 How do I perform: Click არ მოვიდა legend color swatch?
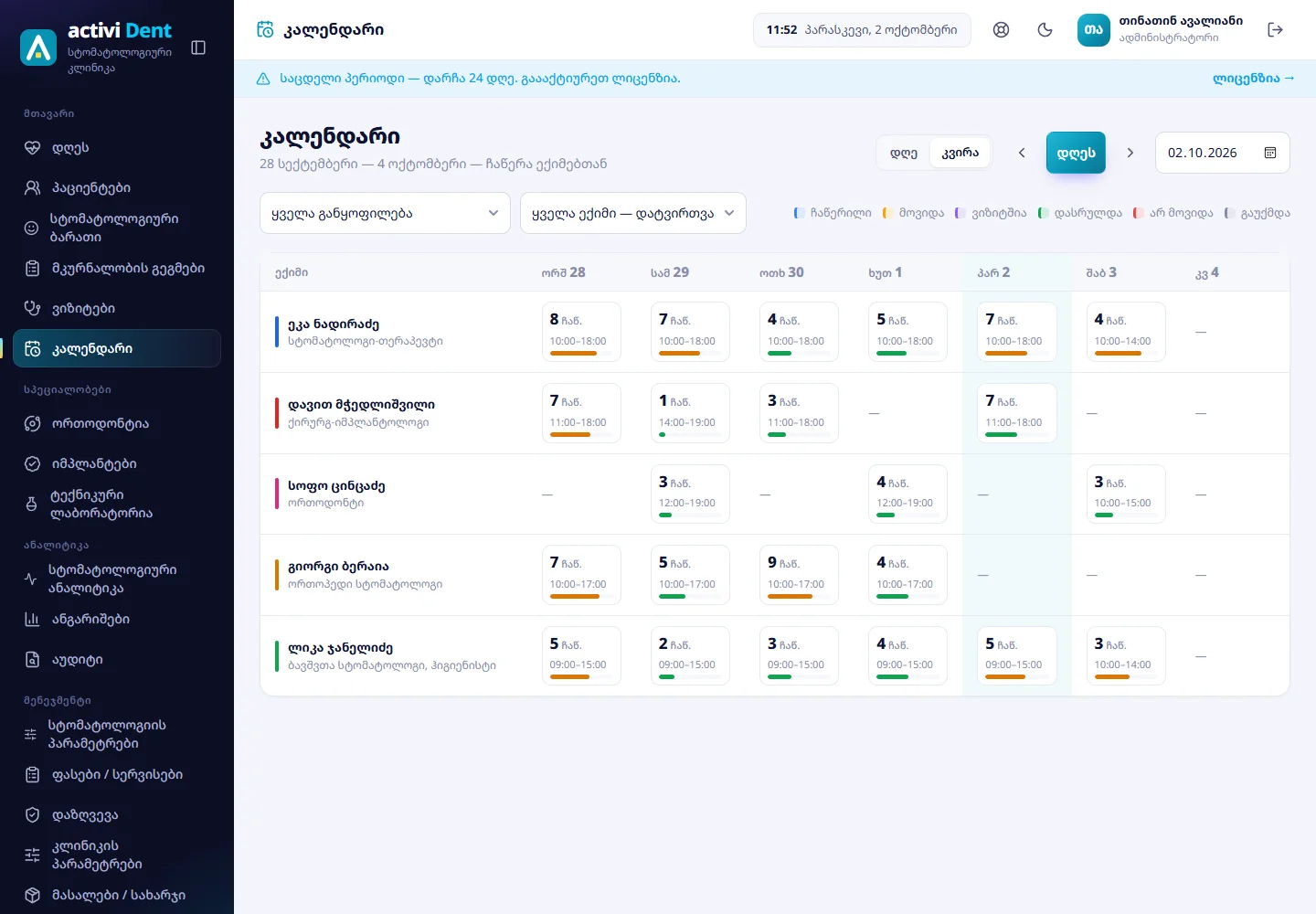(x=1138, y=213)
